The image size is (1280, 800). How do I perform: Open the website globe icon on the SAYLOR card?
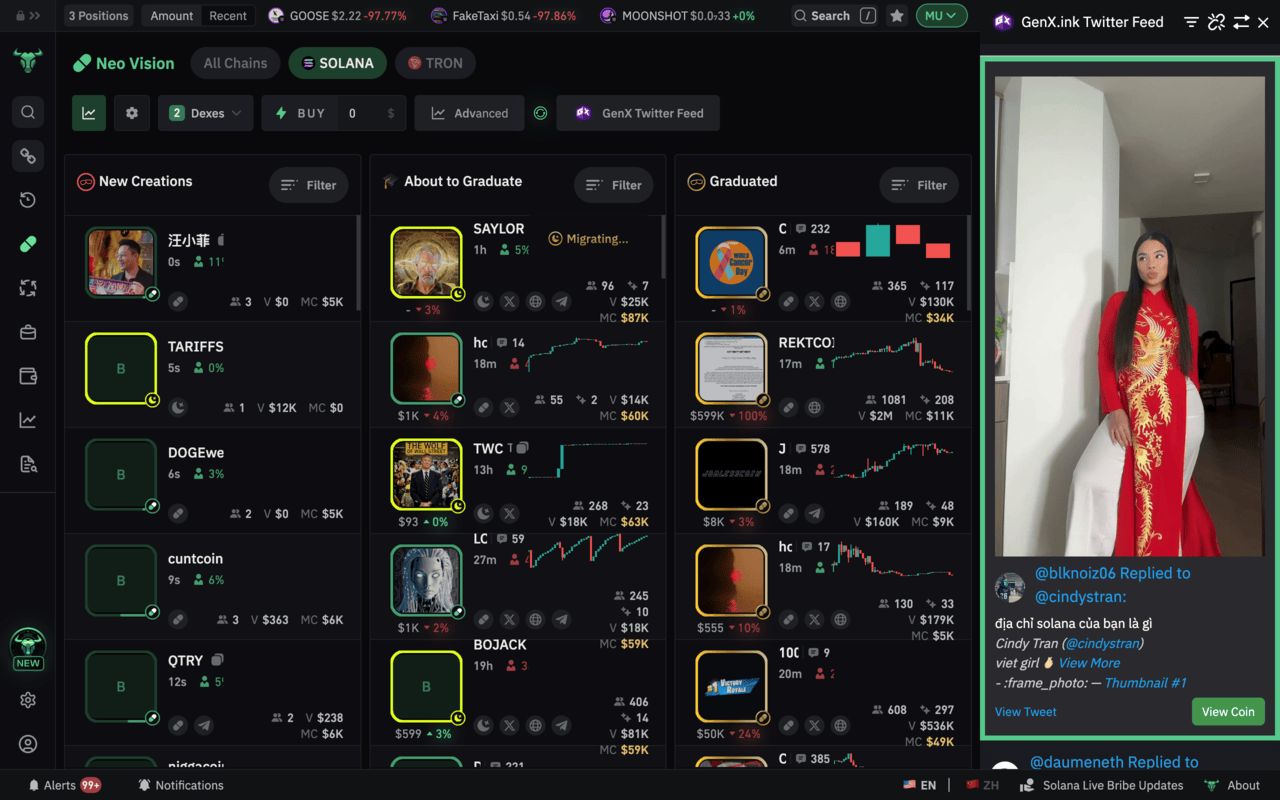535,301
